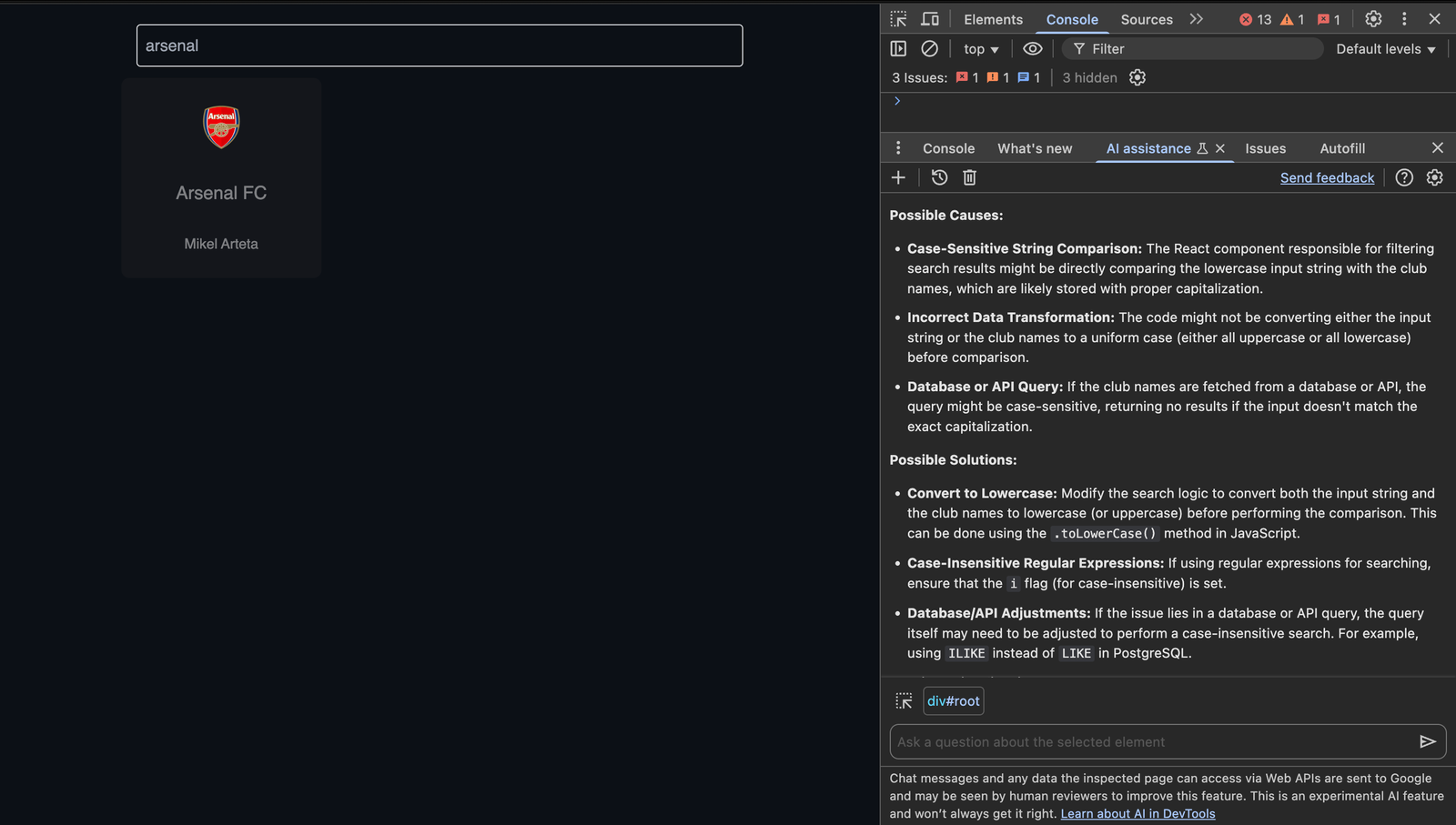Screen dimensions: 1456x825
Task: Open the Autofill drawer tab
Action: [1342, 148]
